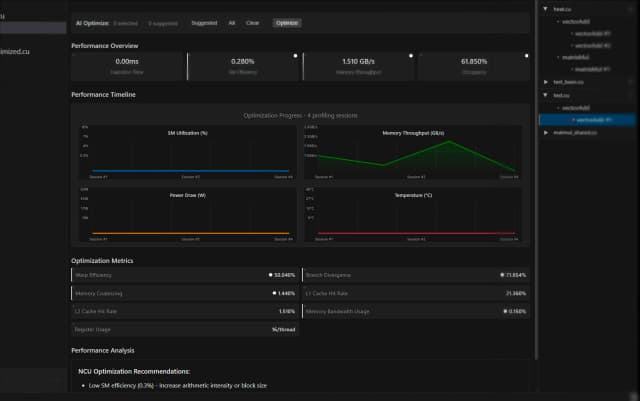Toggle the selection dot on SM Efficiency card
640x401 pixels.
pos(295,56)
